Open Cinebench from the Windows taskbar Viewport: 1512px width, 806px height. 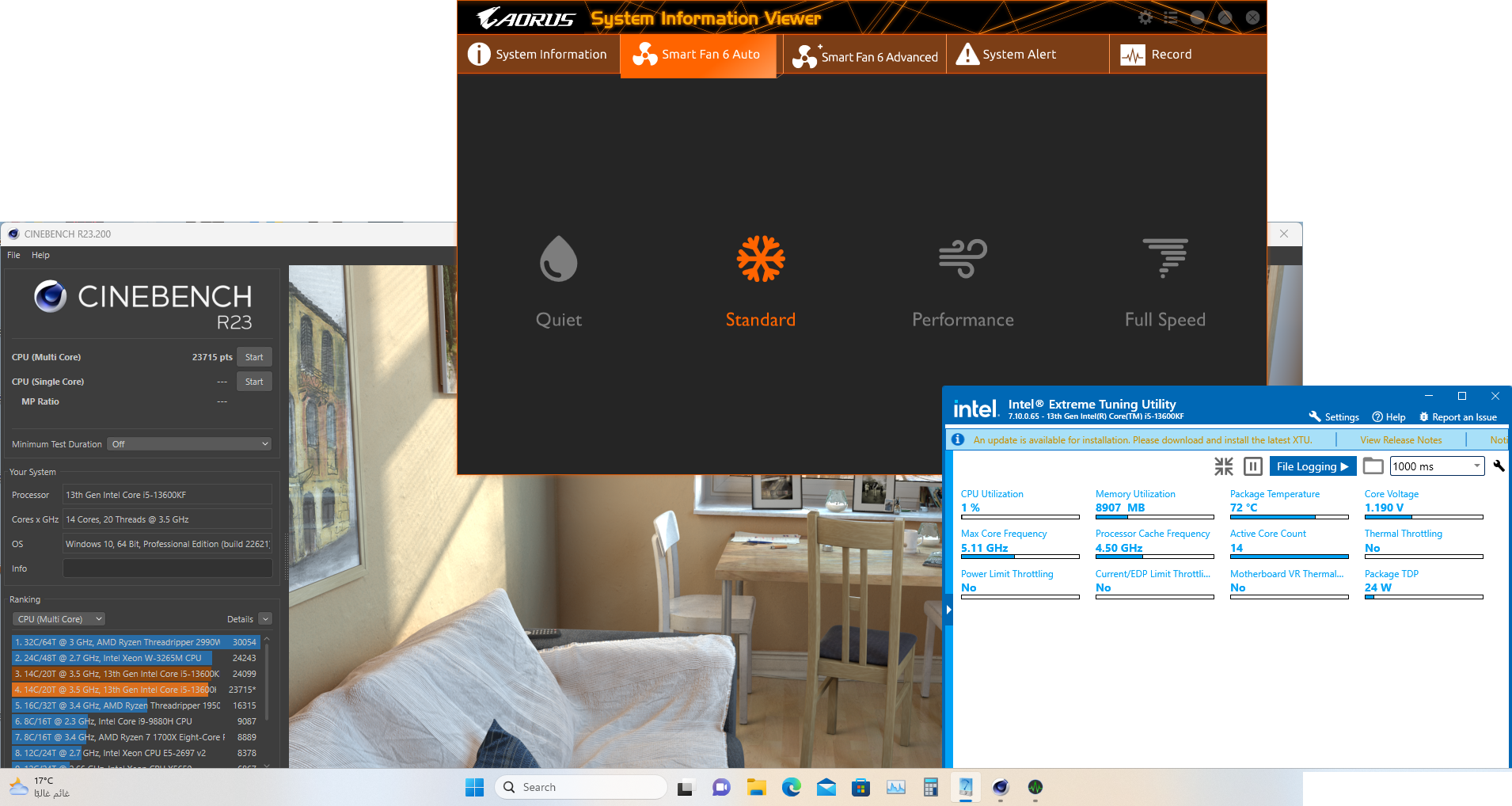pyautogui.click(x=1001, y=787)
